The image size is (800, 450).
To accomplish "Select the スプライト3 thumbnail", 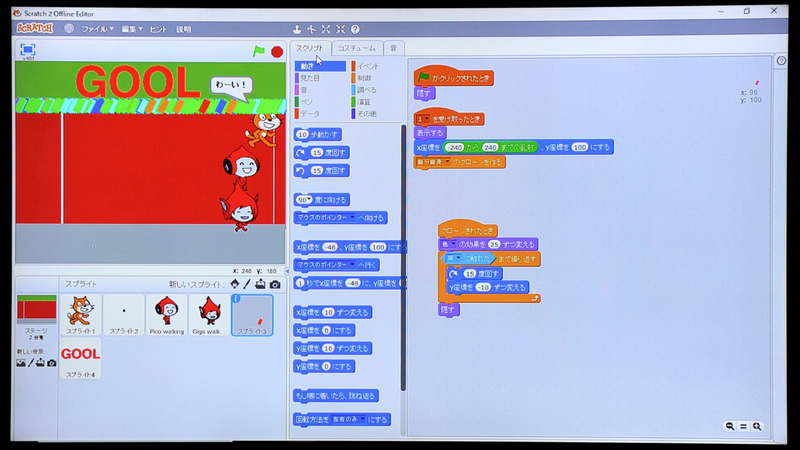I will (x=252, y=315).
